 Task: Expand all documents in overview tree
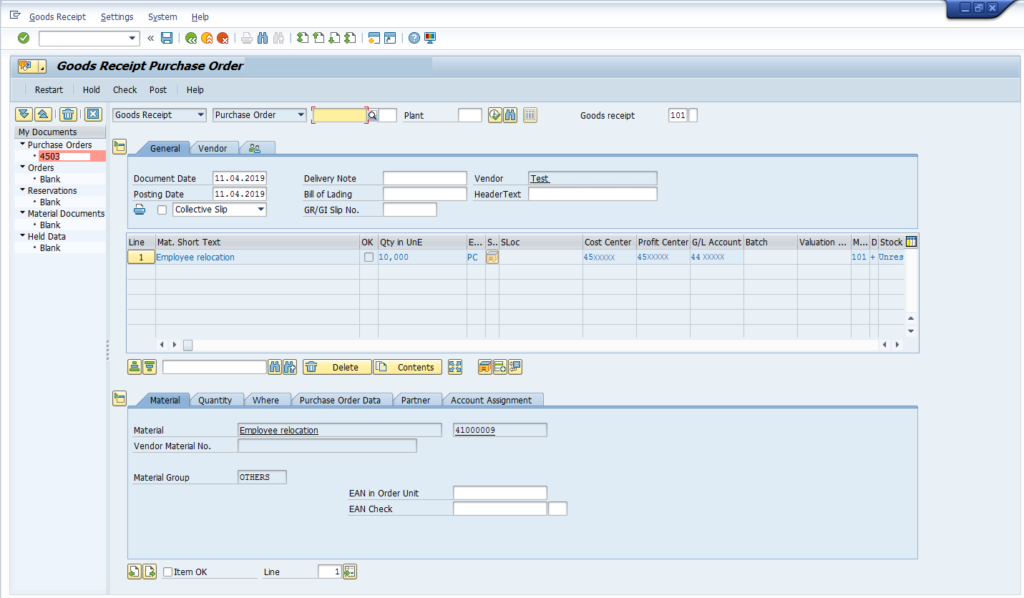tap(24, 114)
